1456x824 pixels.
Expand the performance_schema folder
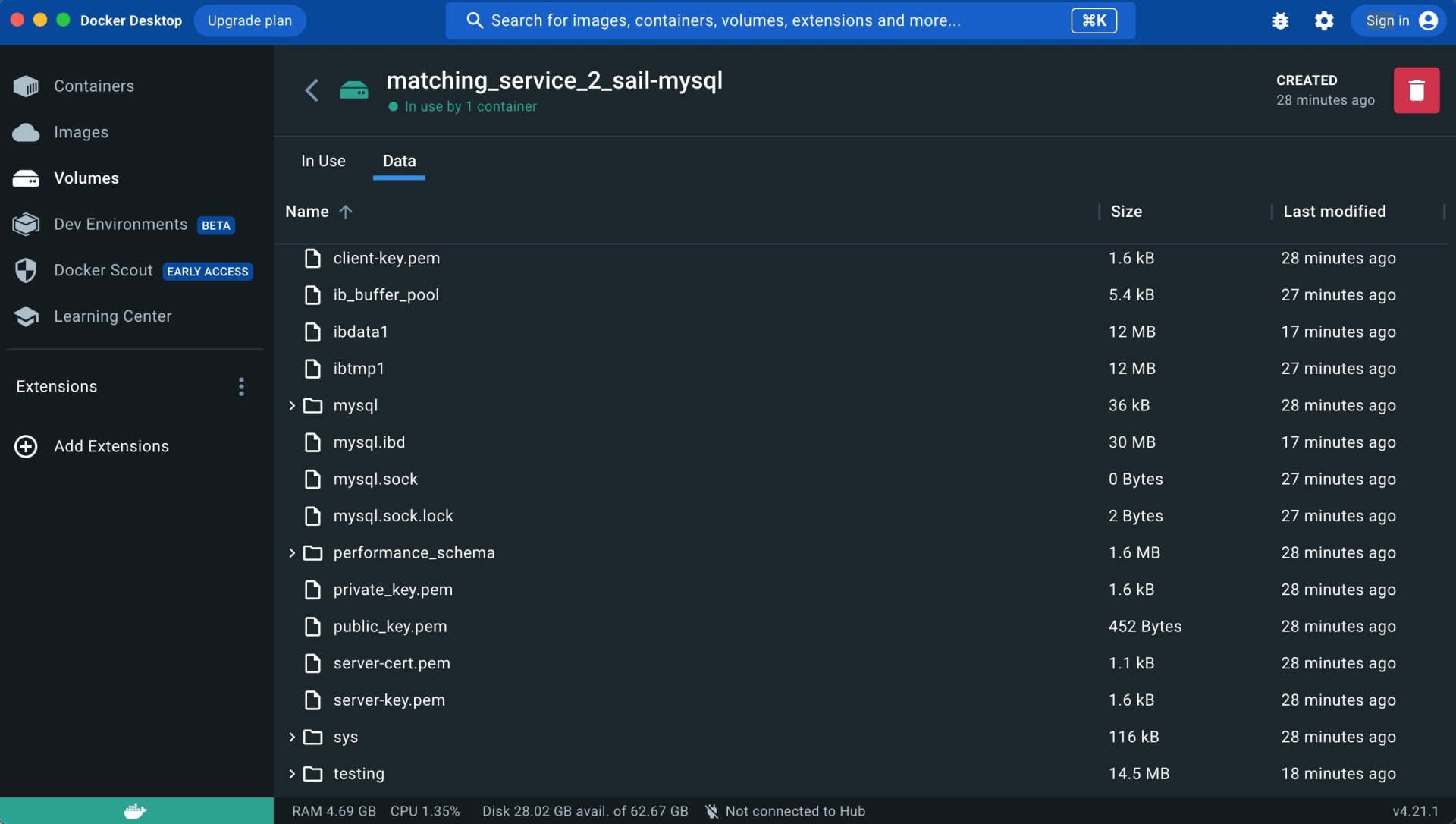[292, 552]
